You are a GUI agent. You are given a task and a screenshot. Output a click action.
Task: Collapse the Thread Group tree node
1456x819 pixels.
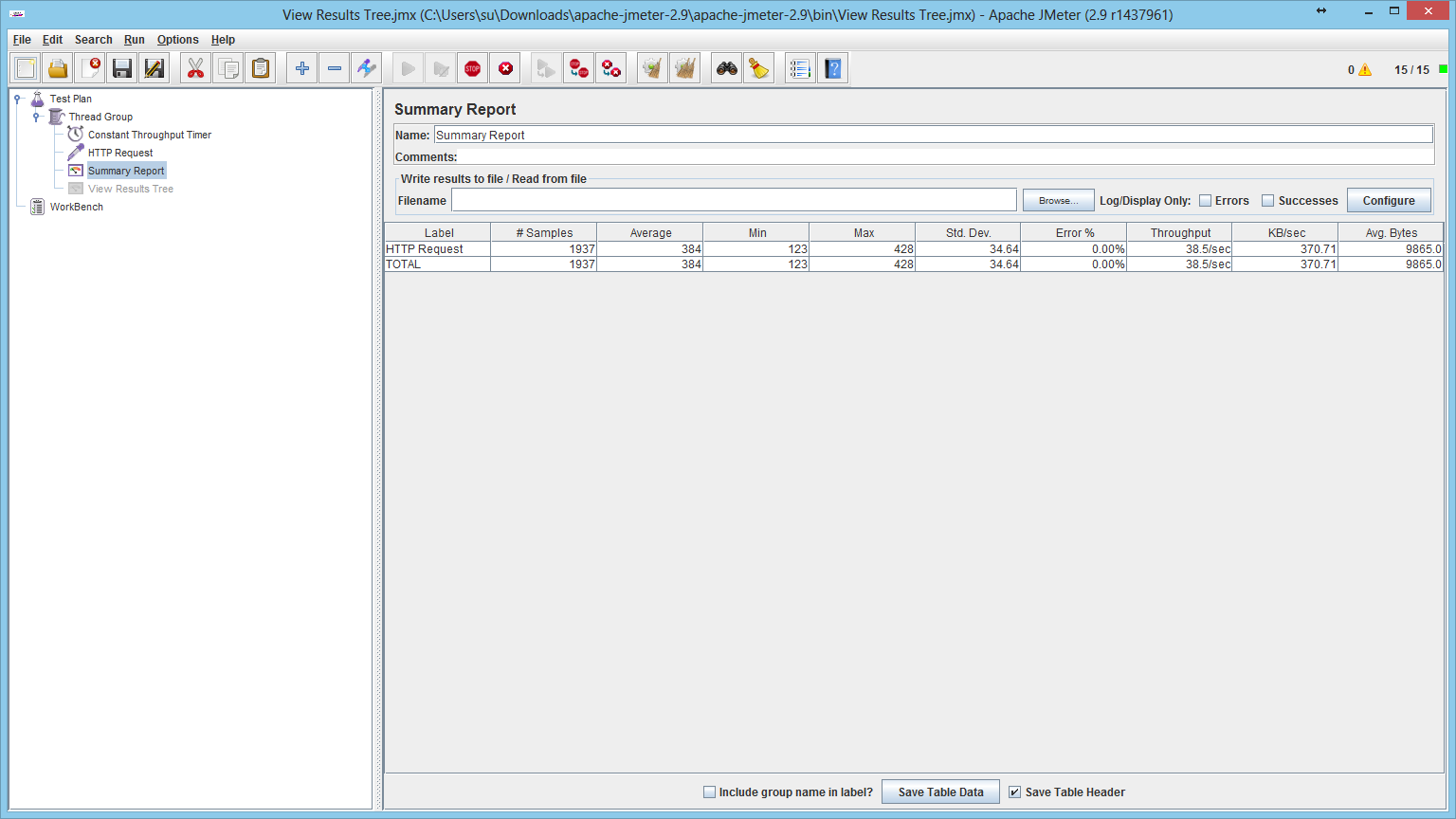pos(36,117)
